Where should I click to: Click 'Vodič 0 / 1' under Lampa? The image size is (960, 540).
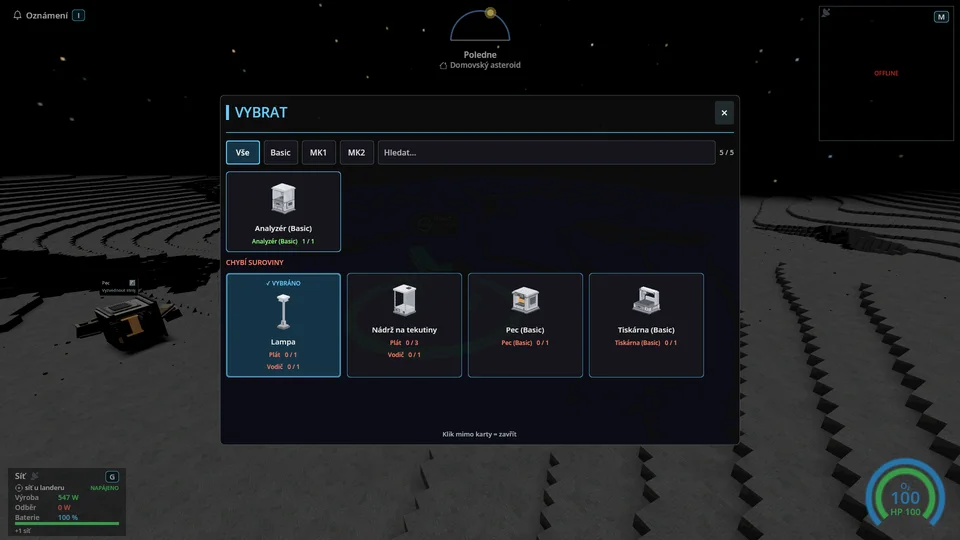[283, 367]
